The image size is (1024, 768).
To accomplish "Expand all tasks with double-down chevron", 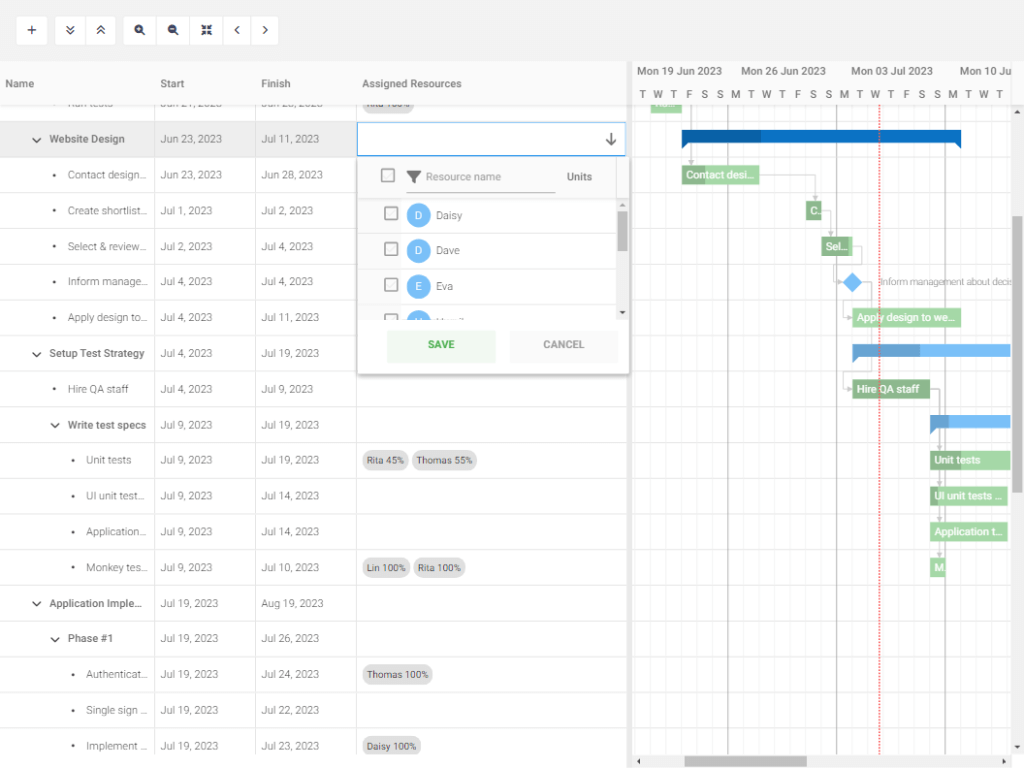I will pyautogui.click(x=71, y=30).
